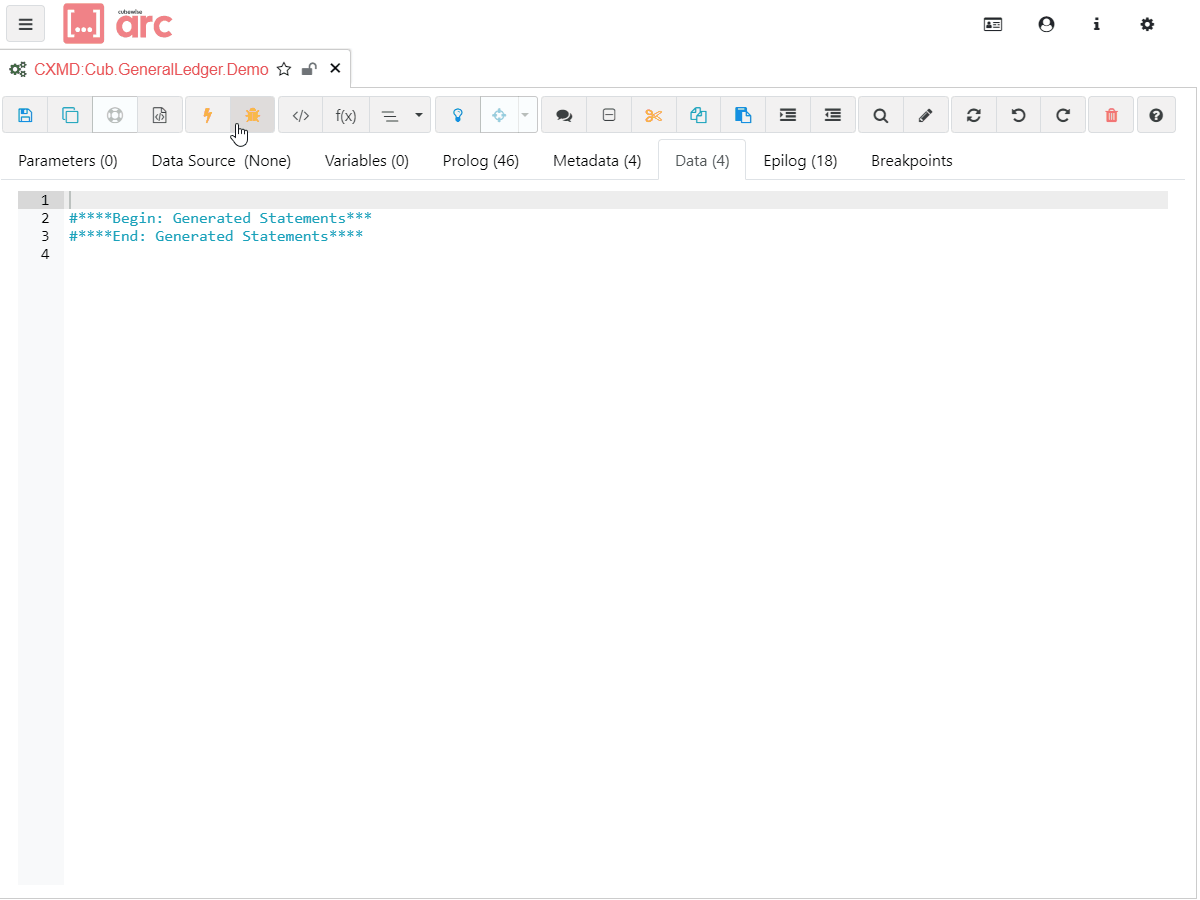Click the code file icon in toolbar
Image resolution: width=1200 pixels, height=900 pixels.
[160, 115]
